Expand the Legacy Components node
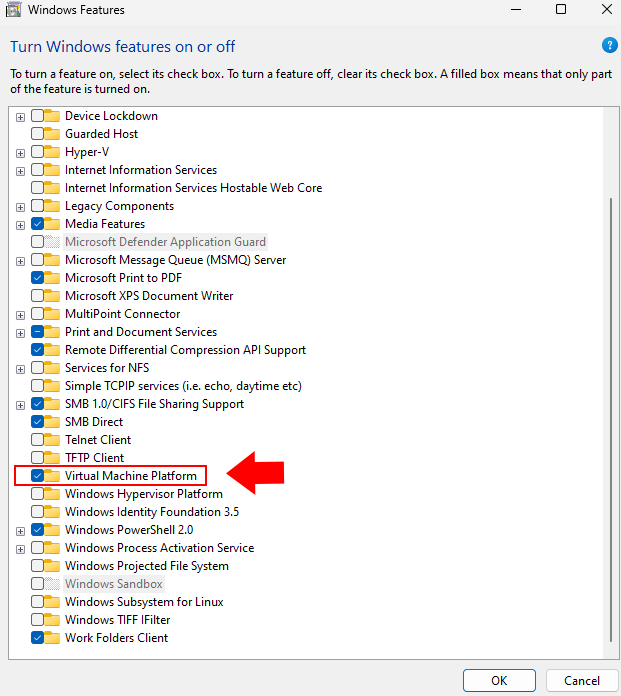Viewport: 621px width, 696px height. pyautogui.click(x=20, y=207)
